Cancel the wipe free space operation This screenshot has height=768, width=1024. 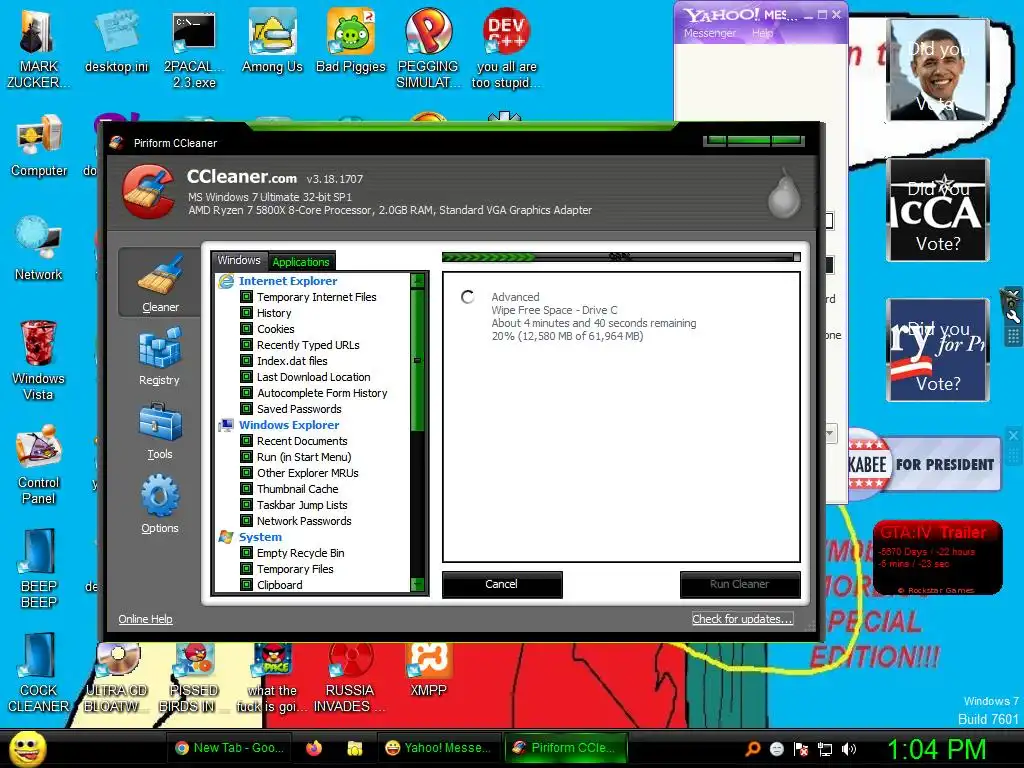pyautogui.click(x=502, y=584)
